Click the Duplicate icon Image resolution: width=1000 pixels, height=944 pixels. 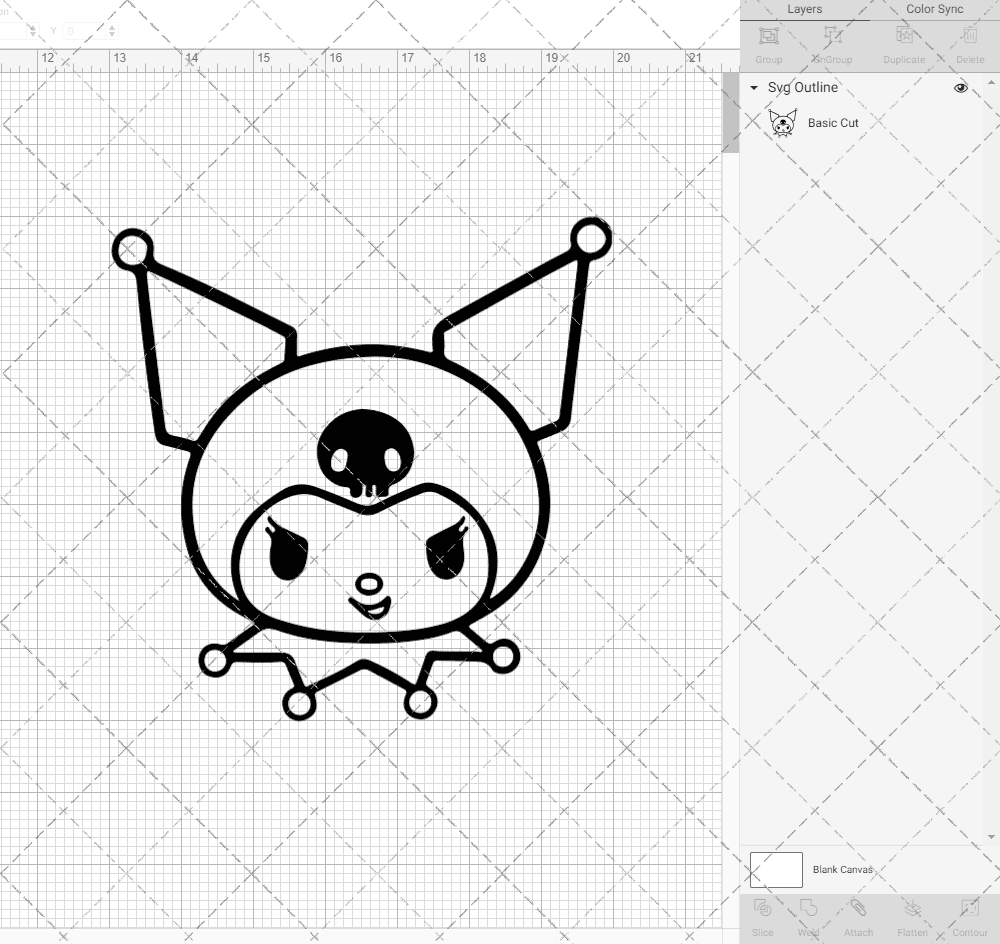point(904,36)
